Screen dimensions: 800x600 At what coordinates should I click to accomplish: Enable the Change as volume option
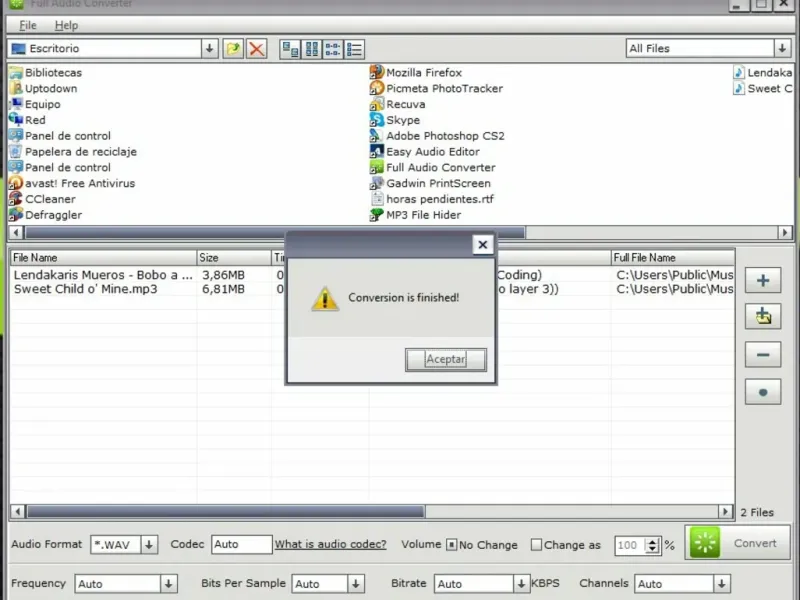click(536, 545)
